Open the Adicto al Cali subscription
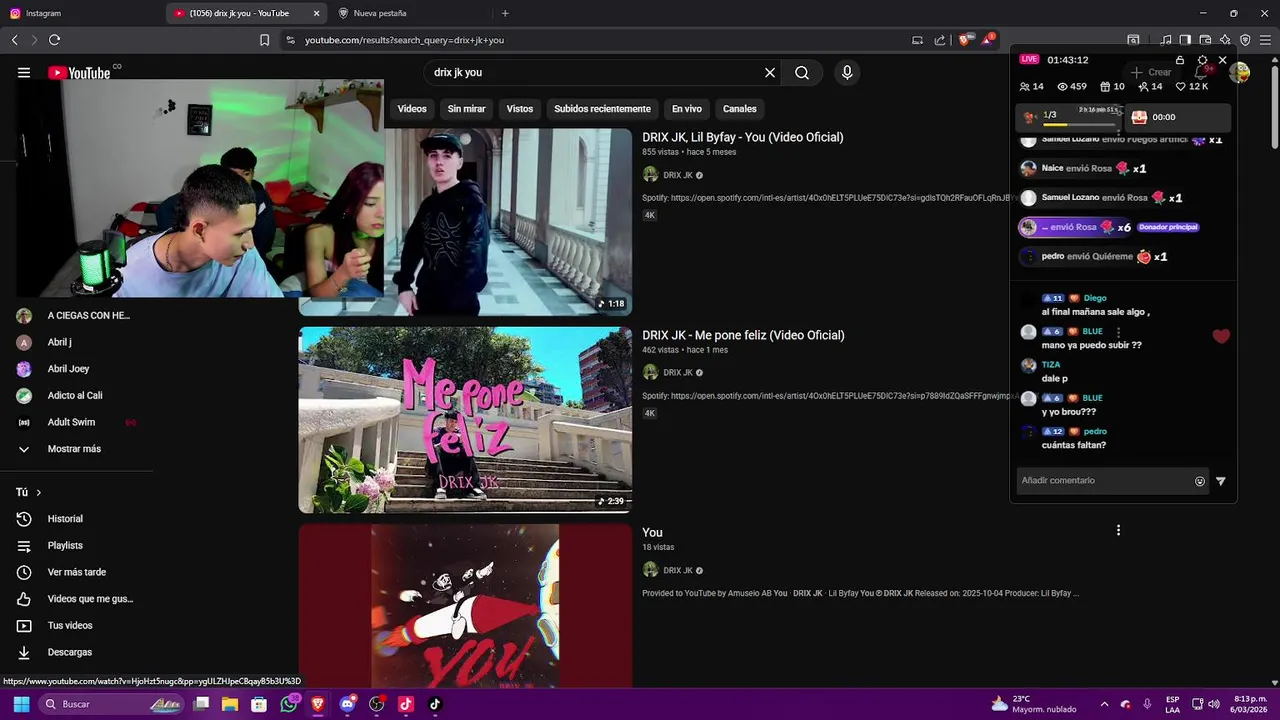The width and height of the screenshot is (1280, 720). [75, 396]
